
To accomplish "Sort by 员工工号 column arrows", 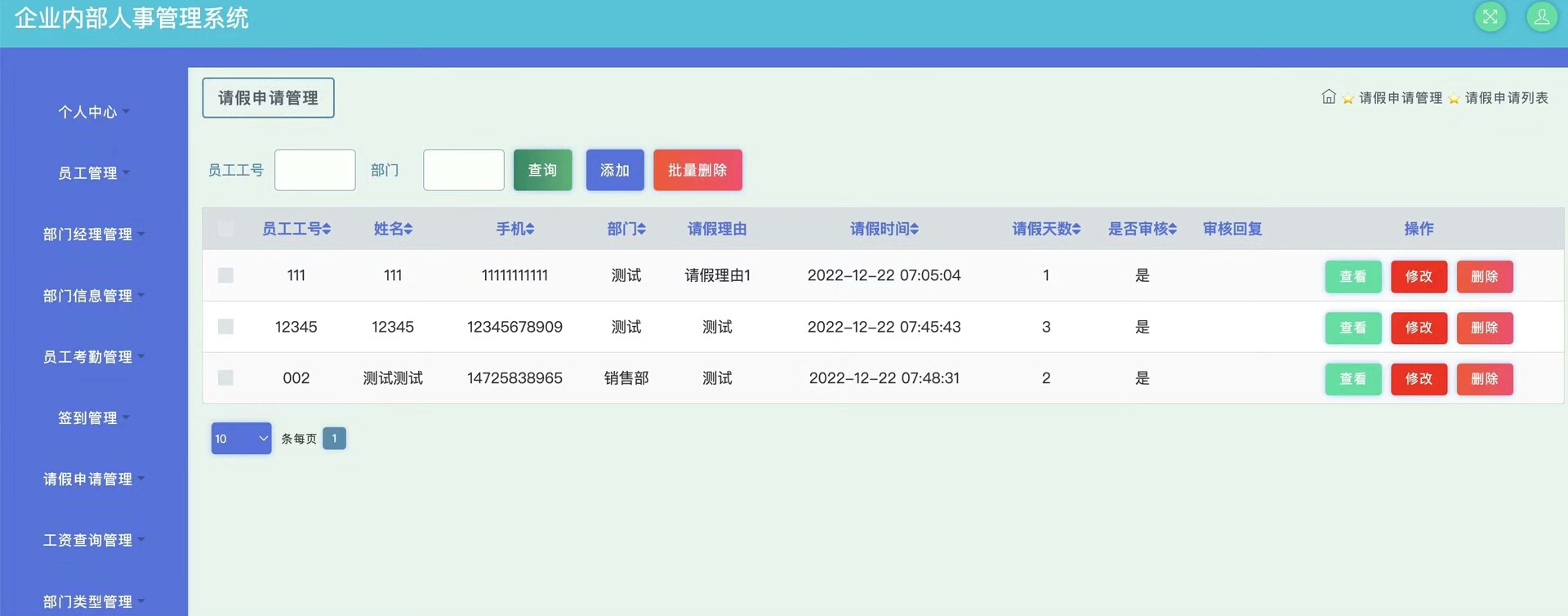I will (327, 230).
